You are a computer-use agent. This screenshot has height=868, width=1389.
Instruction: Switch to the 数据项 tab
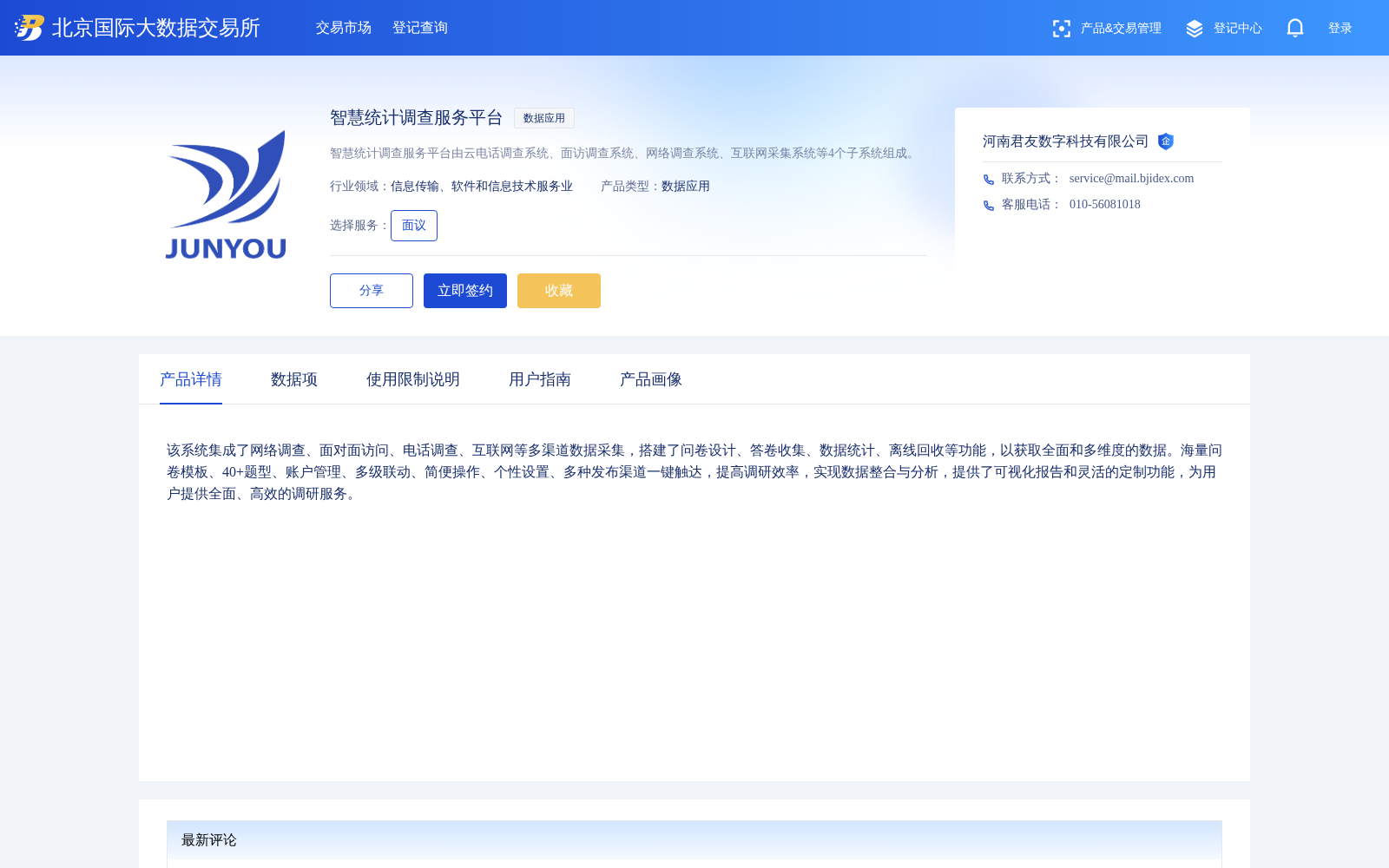[x=294, y=379]
